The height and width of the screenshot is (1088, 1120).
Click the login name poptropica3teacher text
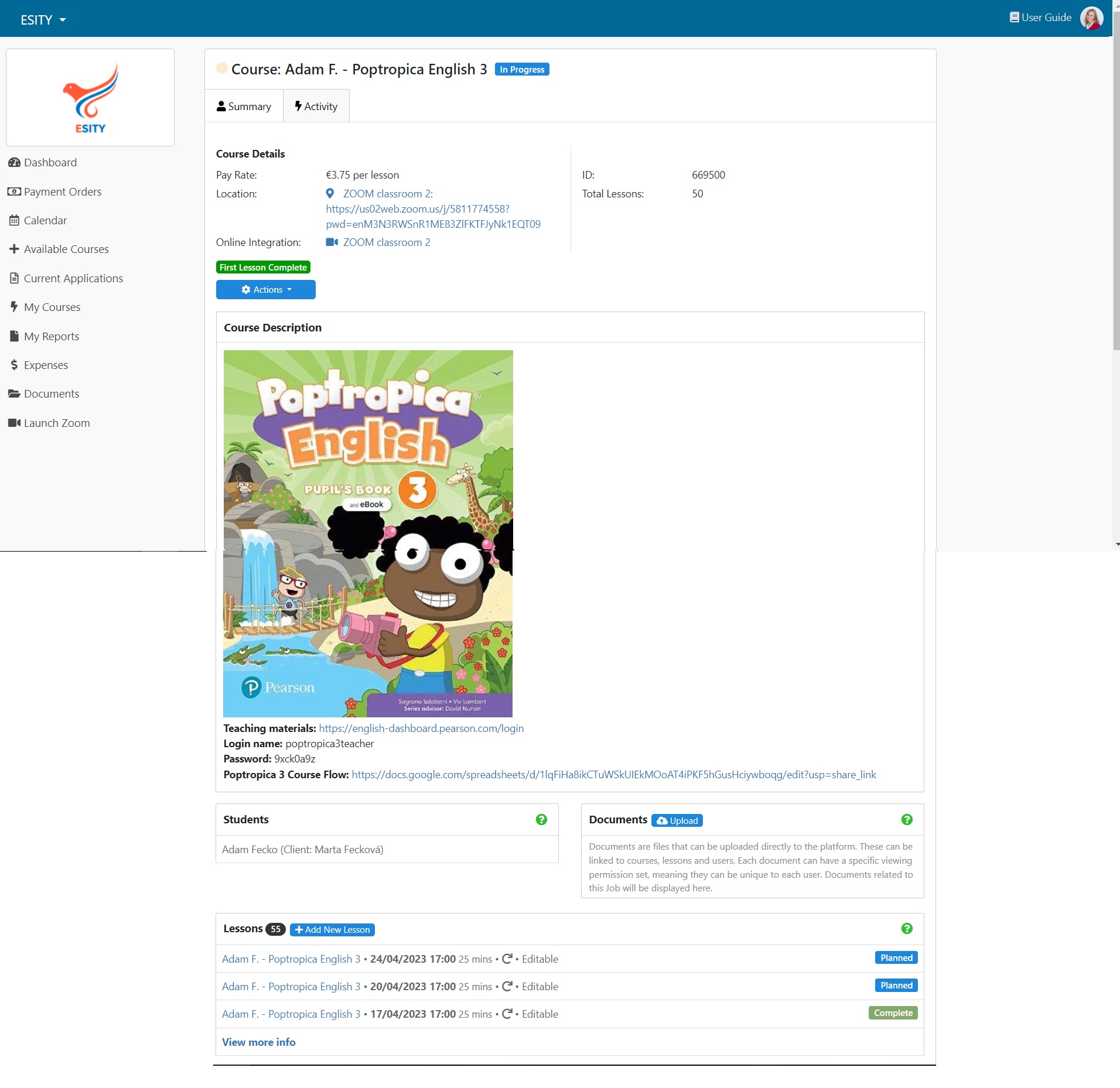pyautogui.click(x=329, y=744)
